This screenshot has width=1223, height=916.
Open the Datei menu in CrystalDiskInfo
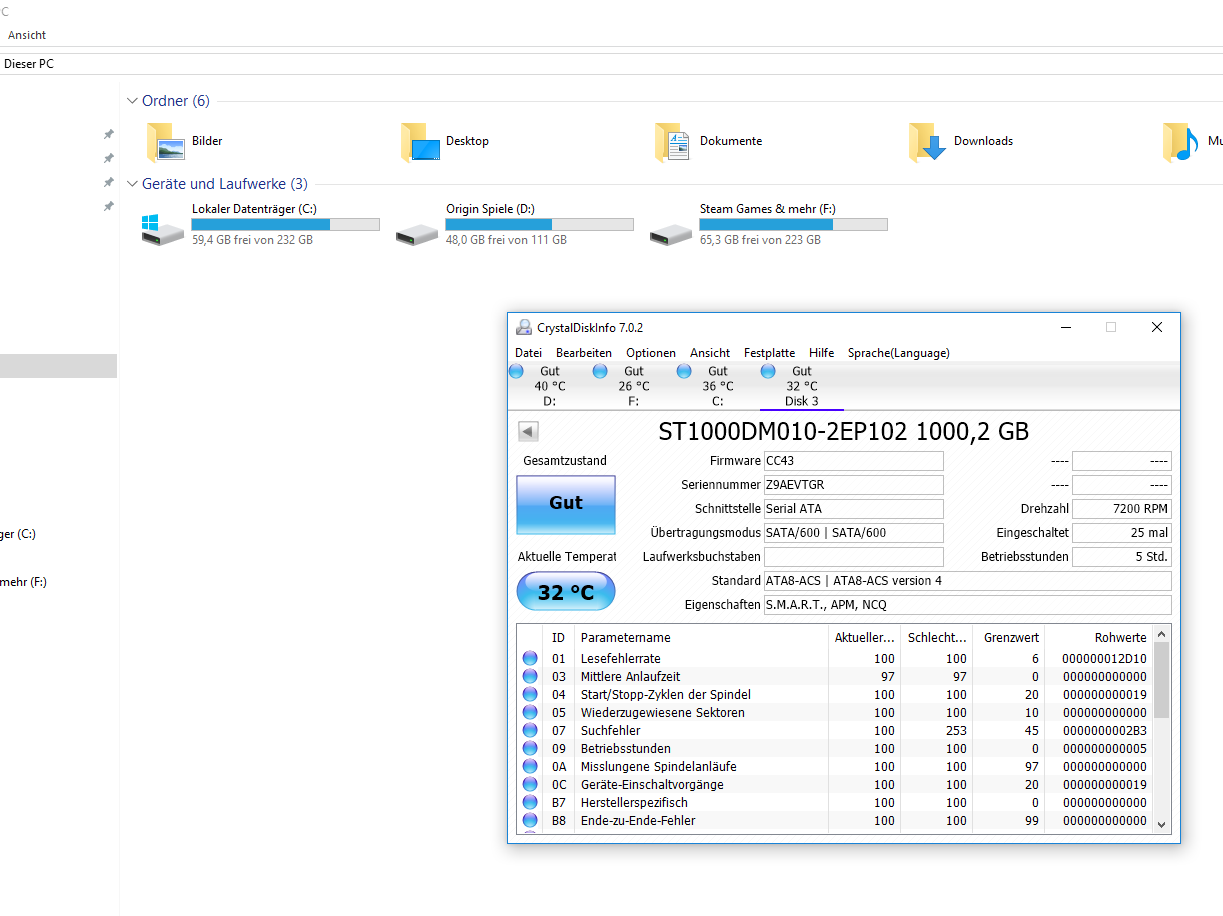coord(528,353)
